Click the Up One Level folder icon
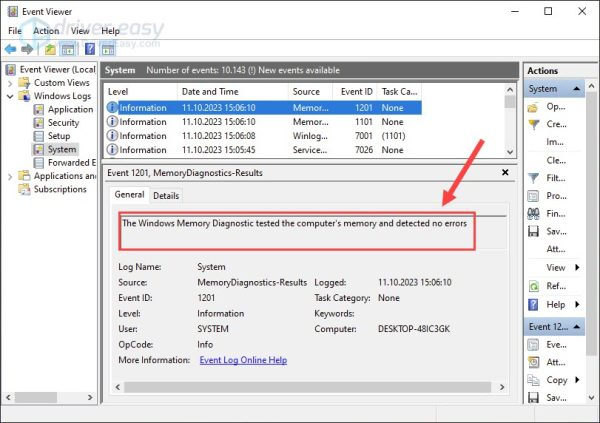The height and width of the screenshot is (423, 600). click(x=50, y=48)
